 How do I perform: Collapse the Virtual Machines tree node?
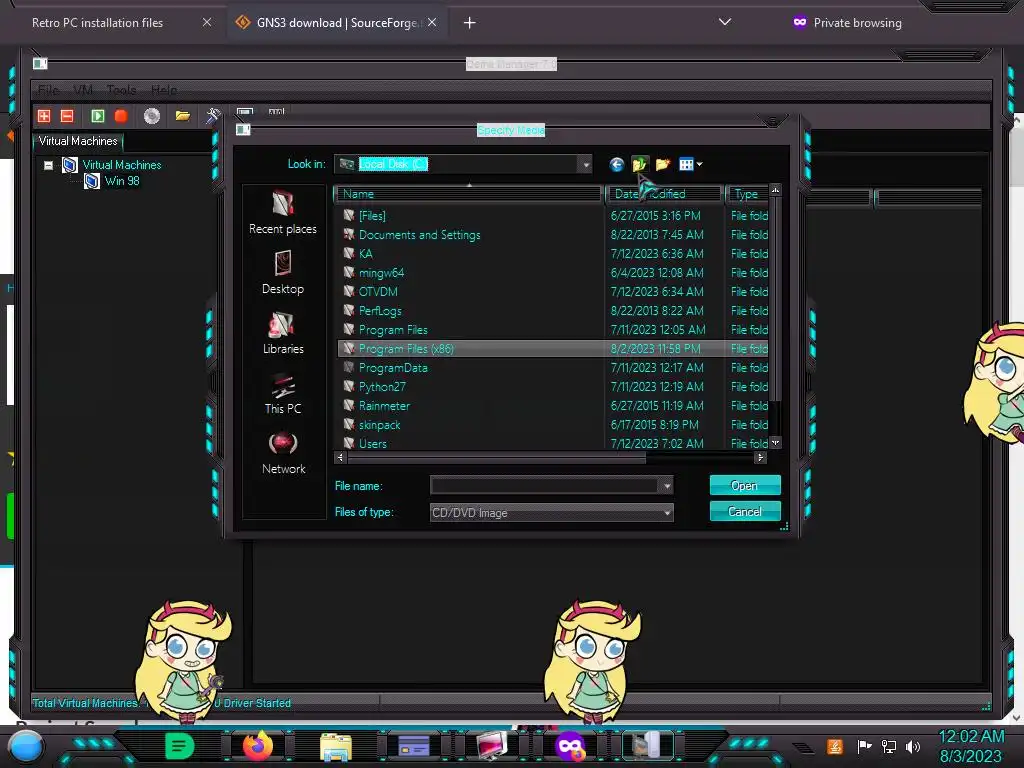point(48,165)
